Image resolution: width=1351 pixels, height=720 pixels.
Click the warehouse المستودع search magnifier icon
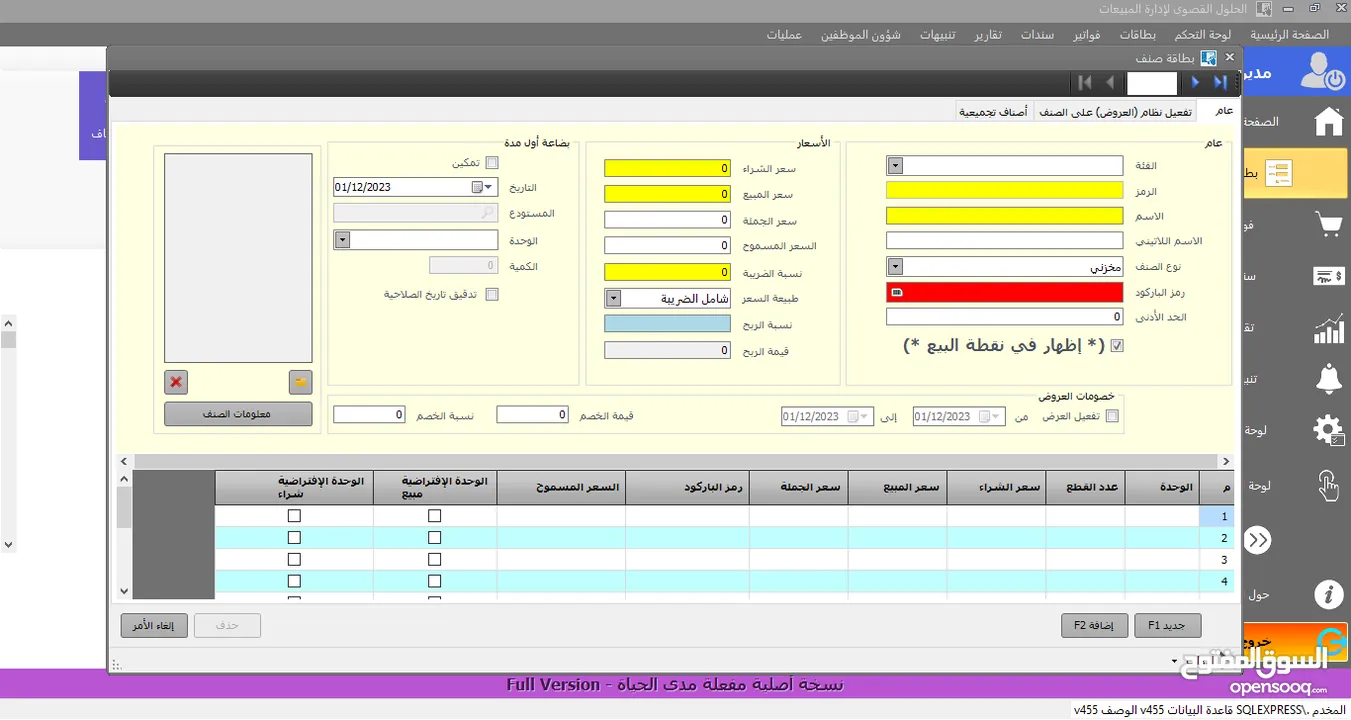pyautogui.click(x=487, y=213)
